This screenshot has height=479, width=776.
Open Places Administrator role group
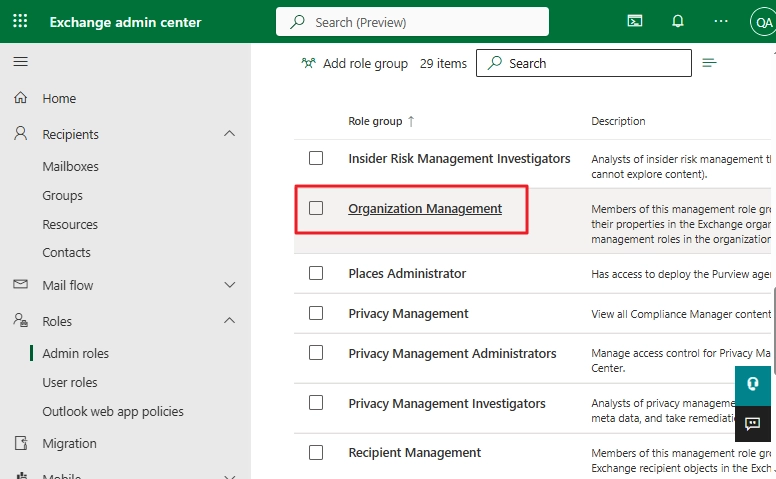[x=407, y=273]
